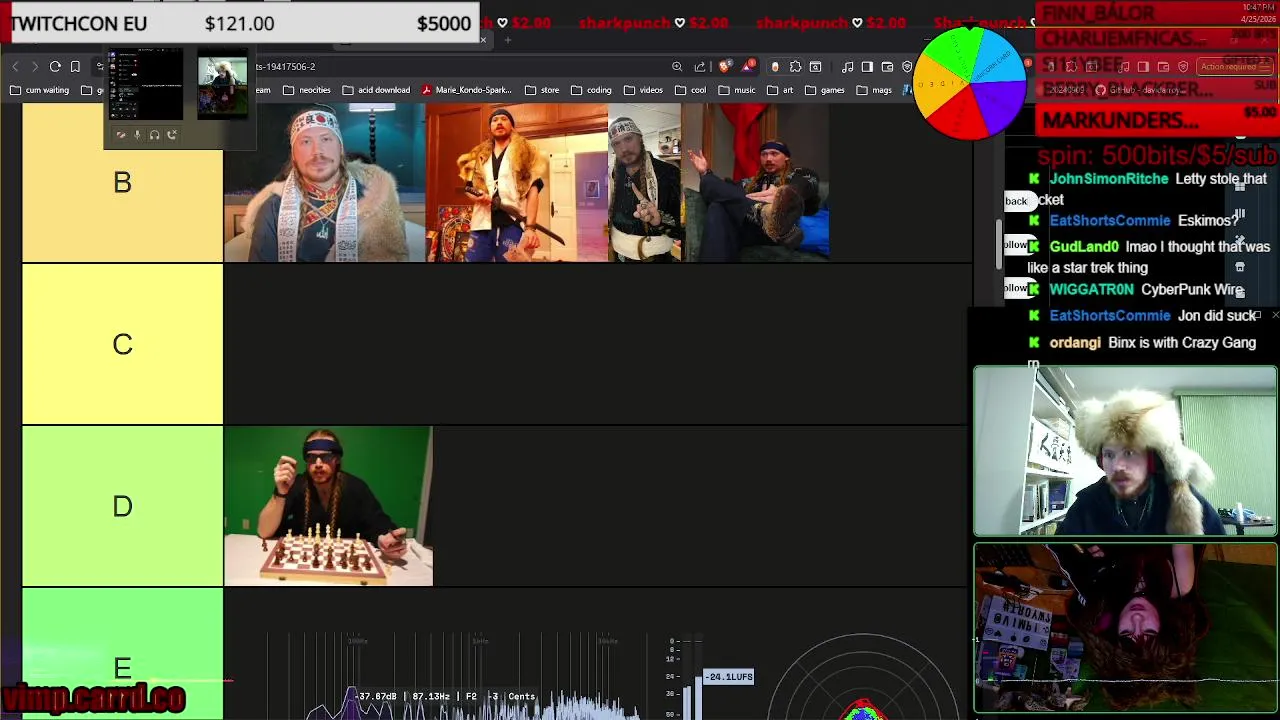Open the 'cool' bookmark folder

click(690, 90)
